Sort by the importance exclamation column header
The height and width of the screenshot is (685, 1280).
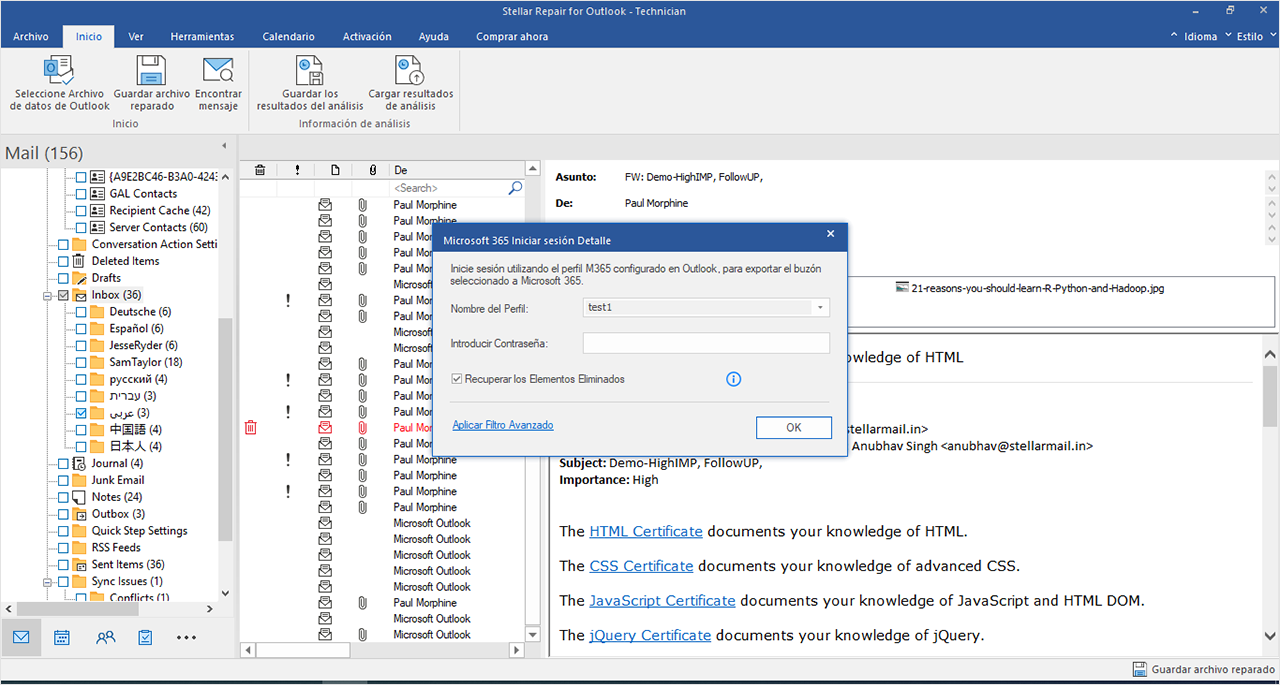tap(297, 170)
